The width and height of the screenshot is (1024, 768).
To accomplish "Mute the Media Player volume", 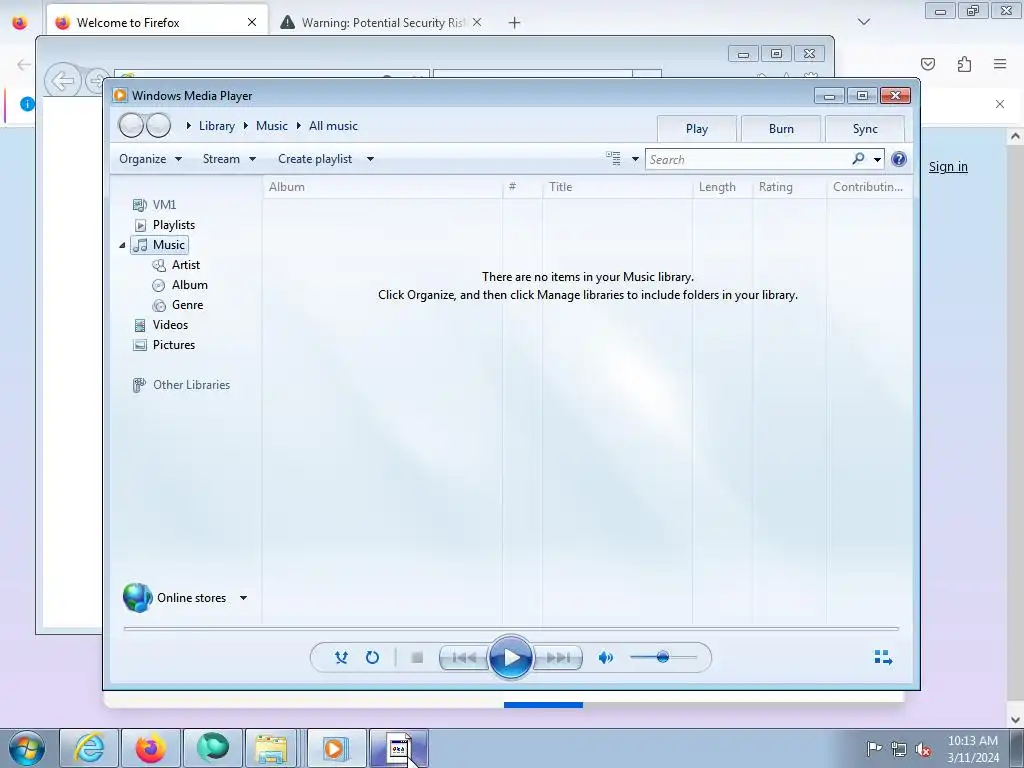I will [x=606, y=658].
